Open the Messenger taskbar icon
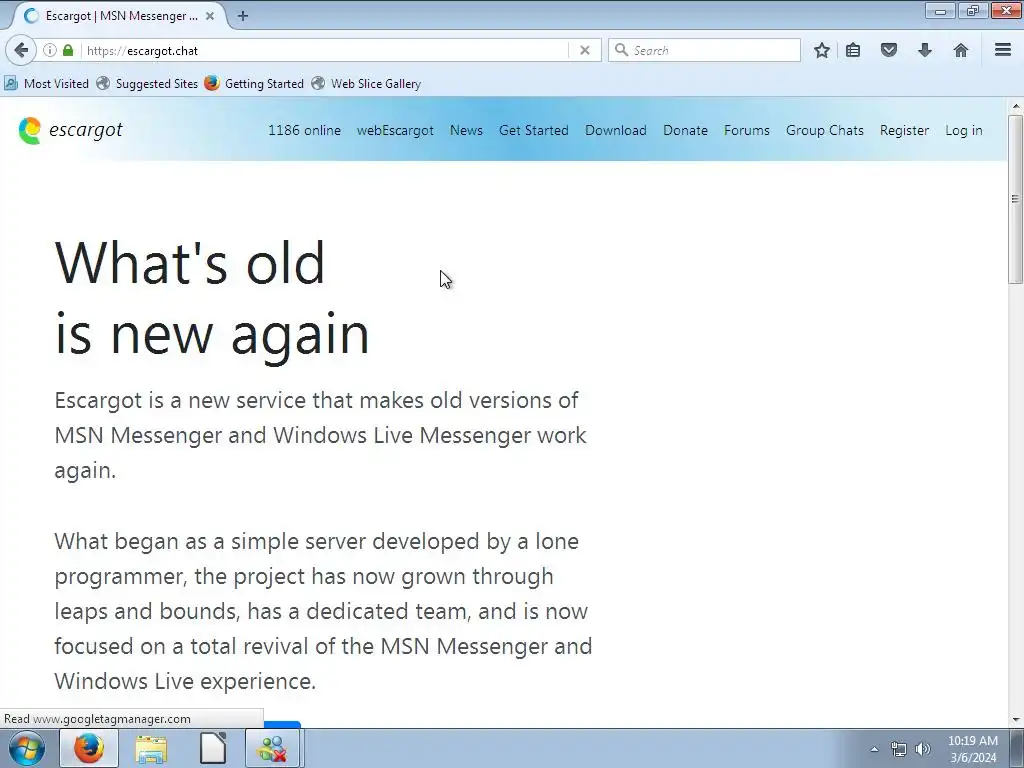 (273, 748)
